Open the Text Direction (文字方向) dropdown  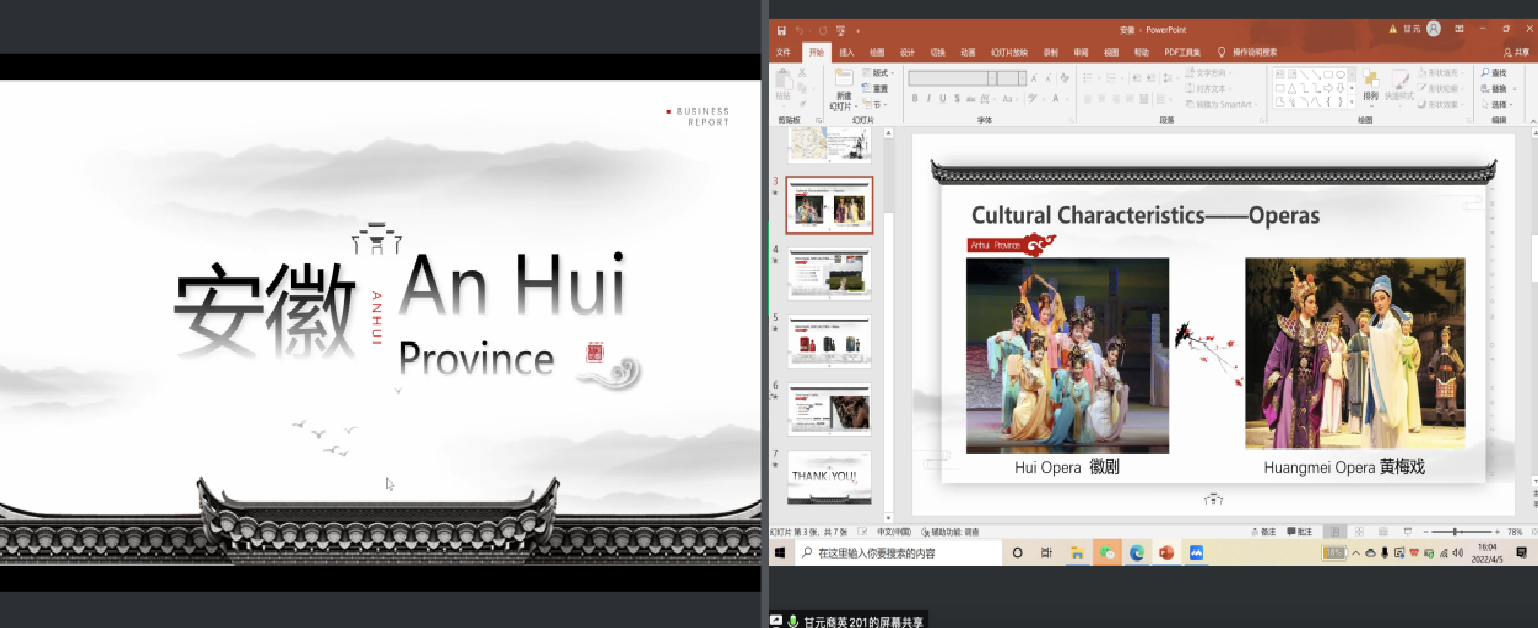[1208, 72]
